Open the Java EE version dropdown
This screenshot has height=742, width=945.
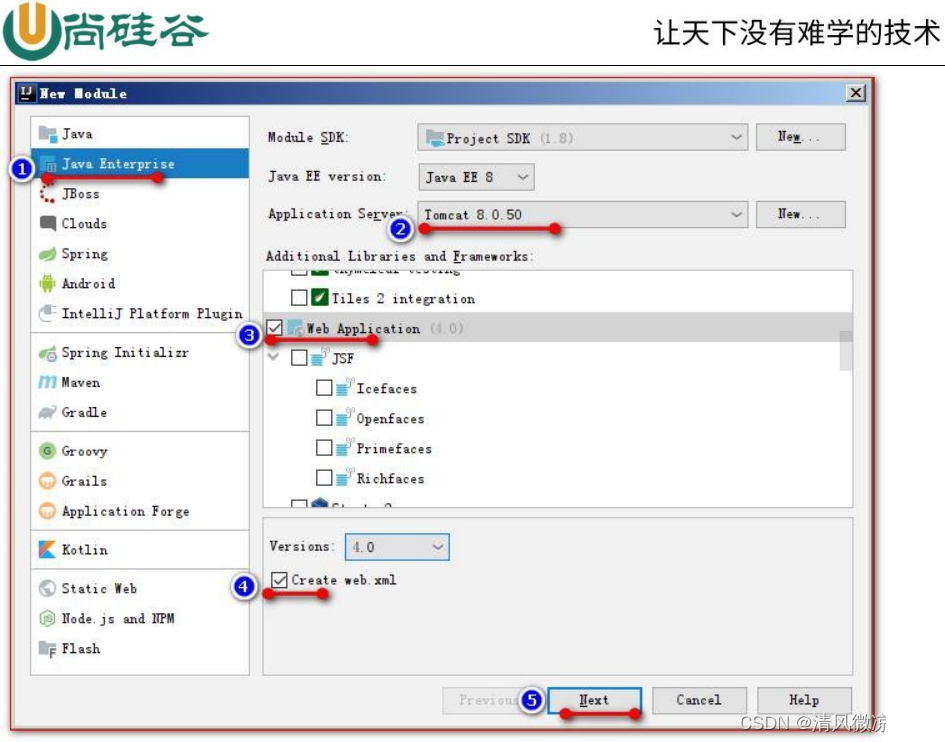click(x=476, y=177)
